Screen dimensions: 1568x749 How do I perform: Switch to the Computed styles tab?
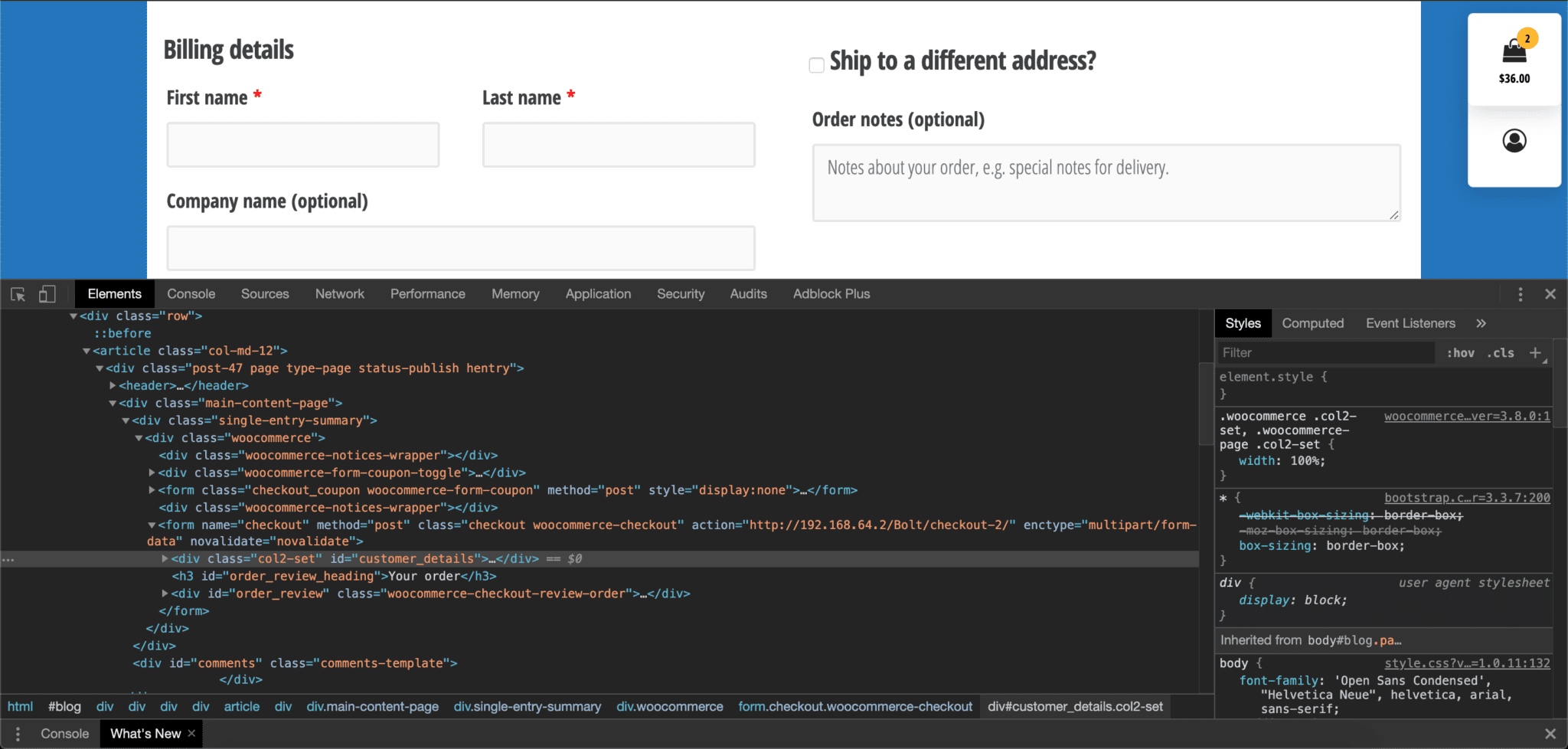click(1313, 323)
